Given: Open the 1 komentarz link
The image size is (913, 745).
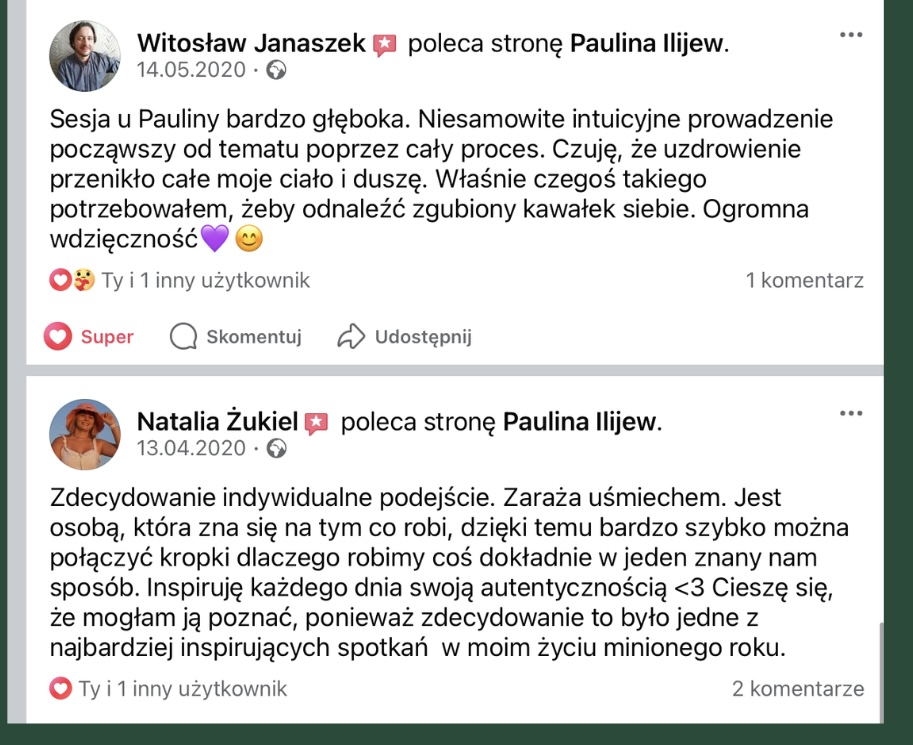Looking at the screenshot, I should coord(804,281).
